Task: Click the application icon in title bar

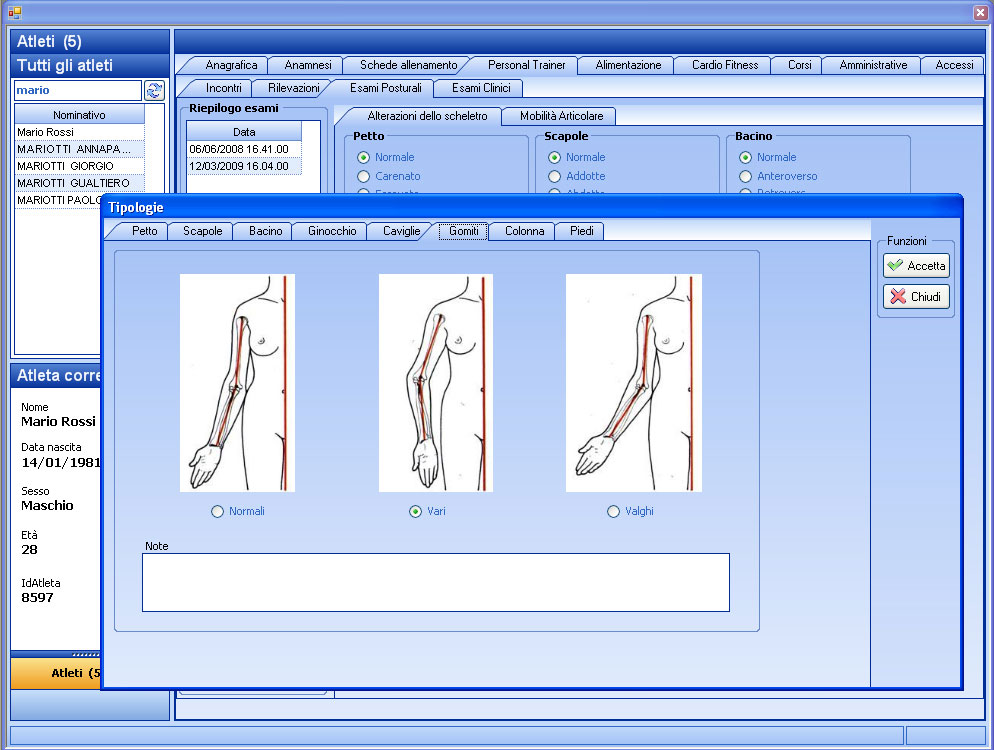Action: [14, 12]
